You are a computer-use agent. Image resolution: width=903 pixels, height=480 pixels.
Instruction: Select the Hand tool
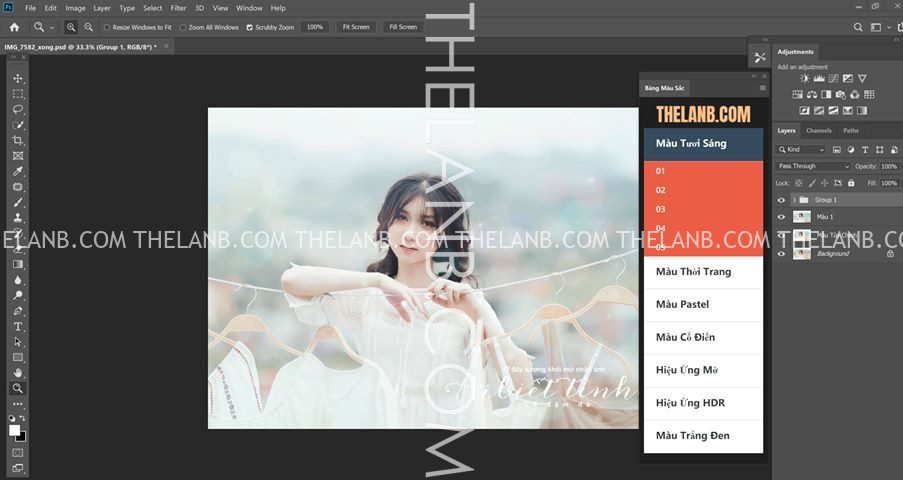pyautogui.click(x=18, y=372)
